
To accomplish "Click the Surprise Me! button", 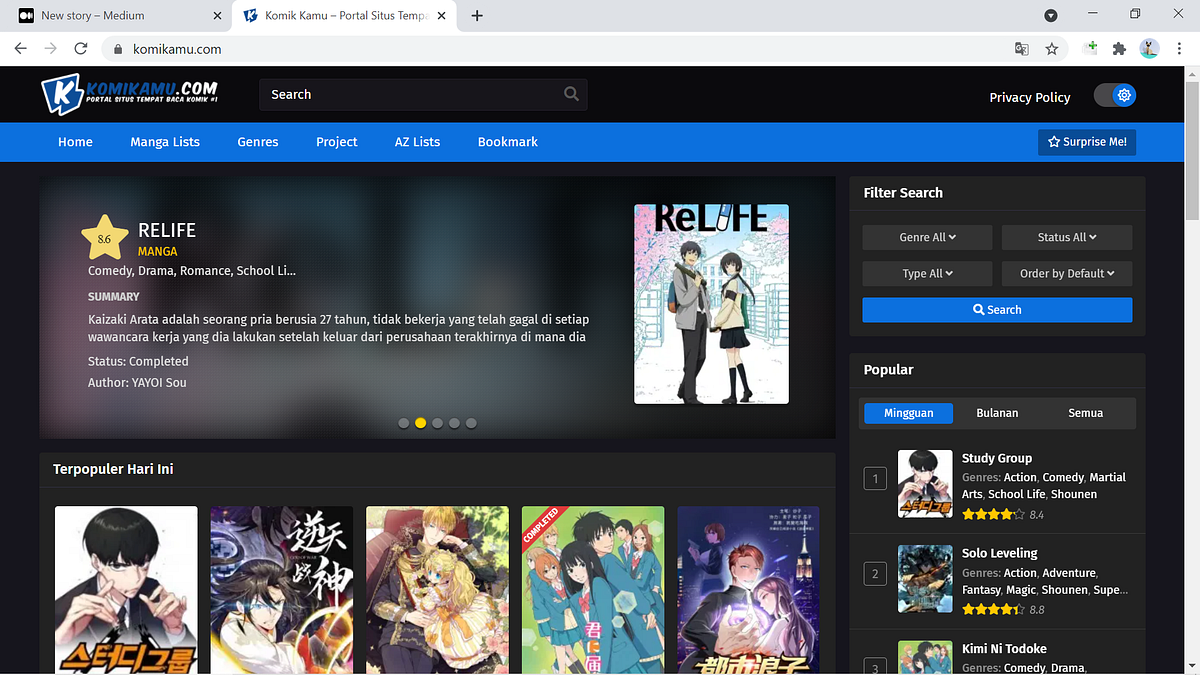I will (1087, 142).
